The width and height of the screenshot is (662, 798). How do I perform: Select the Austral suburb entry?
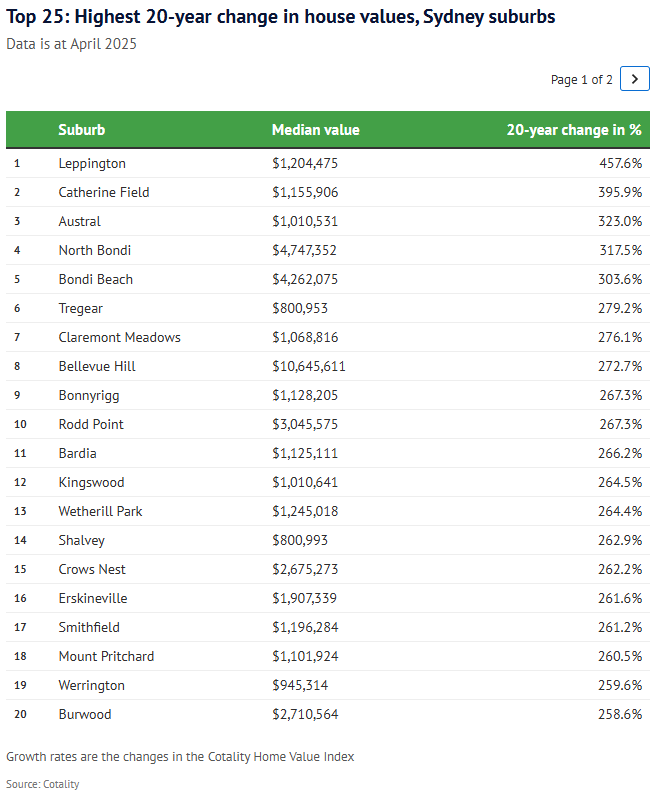(x=80, y=221)
